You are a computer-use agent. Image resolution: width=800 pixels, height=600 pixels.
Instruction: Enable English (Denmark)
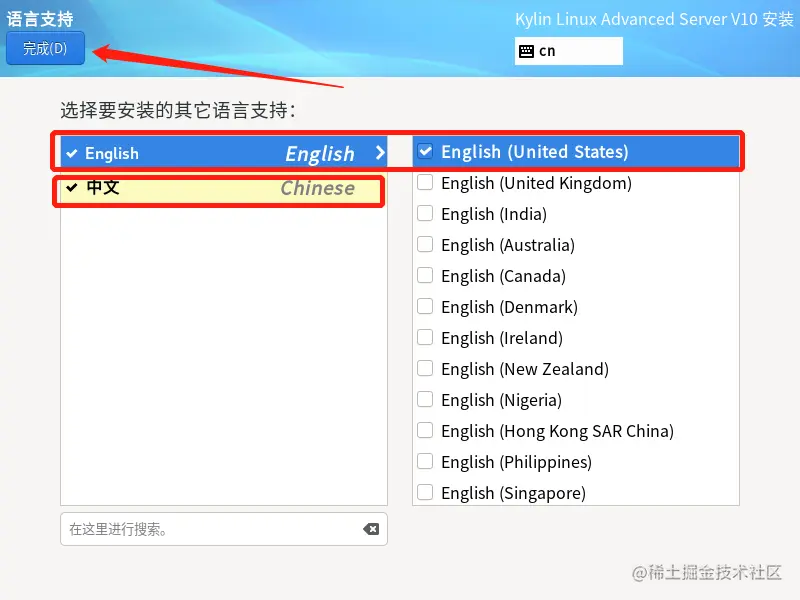[x=425, y=307]
